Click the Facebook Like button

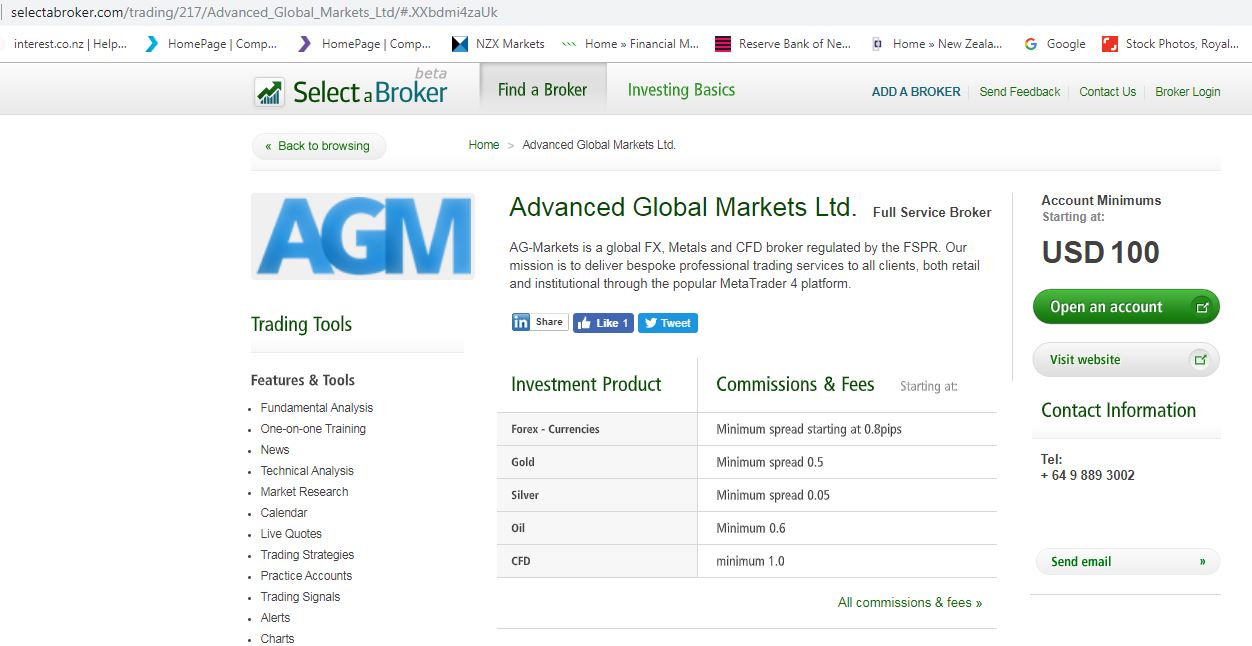(603, 323)
